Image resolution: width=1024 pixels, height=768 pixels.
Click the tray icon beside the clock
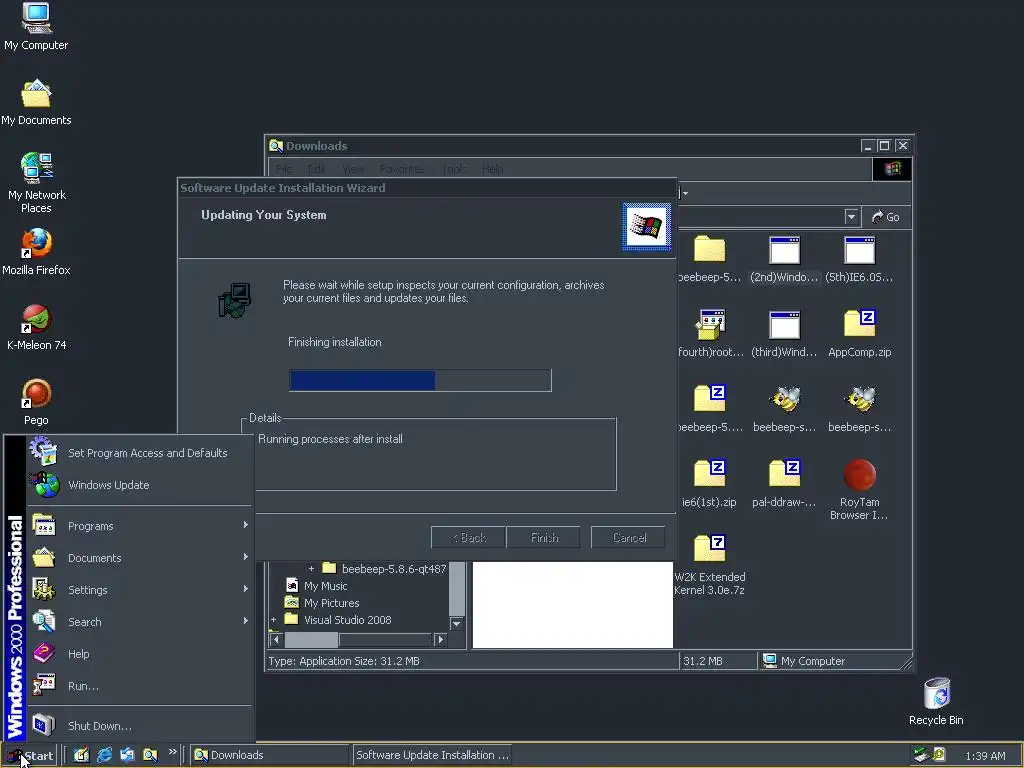939,755
